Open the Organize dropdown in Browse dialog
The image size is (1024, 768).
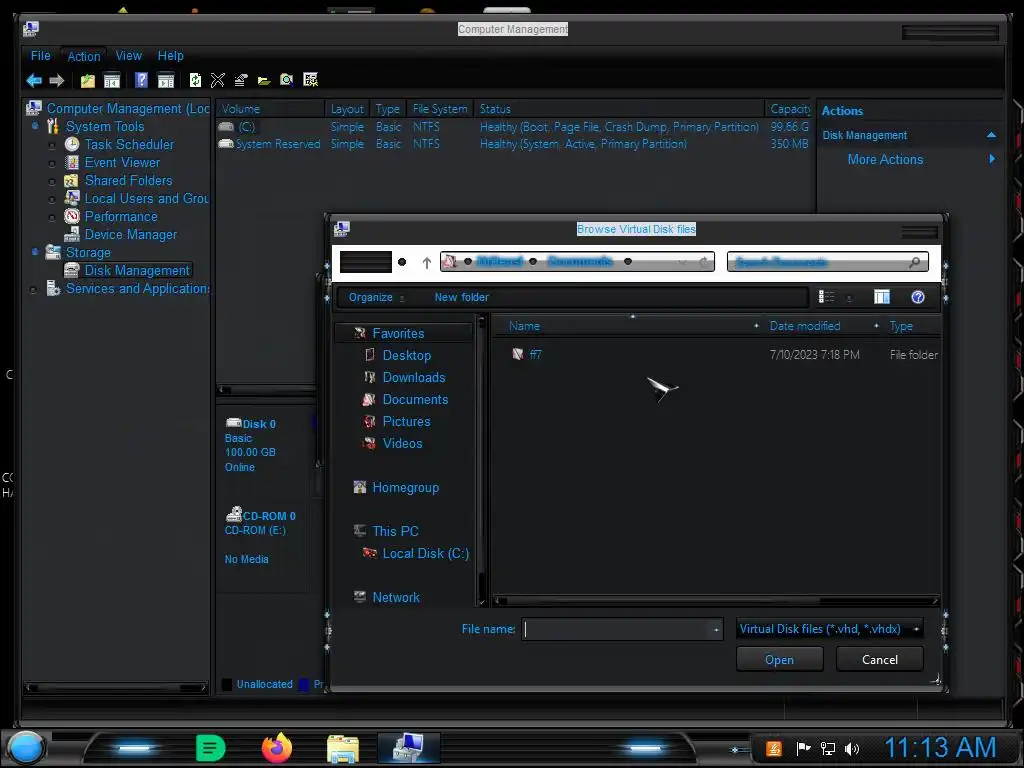[x=376, y=297]
